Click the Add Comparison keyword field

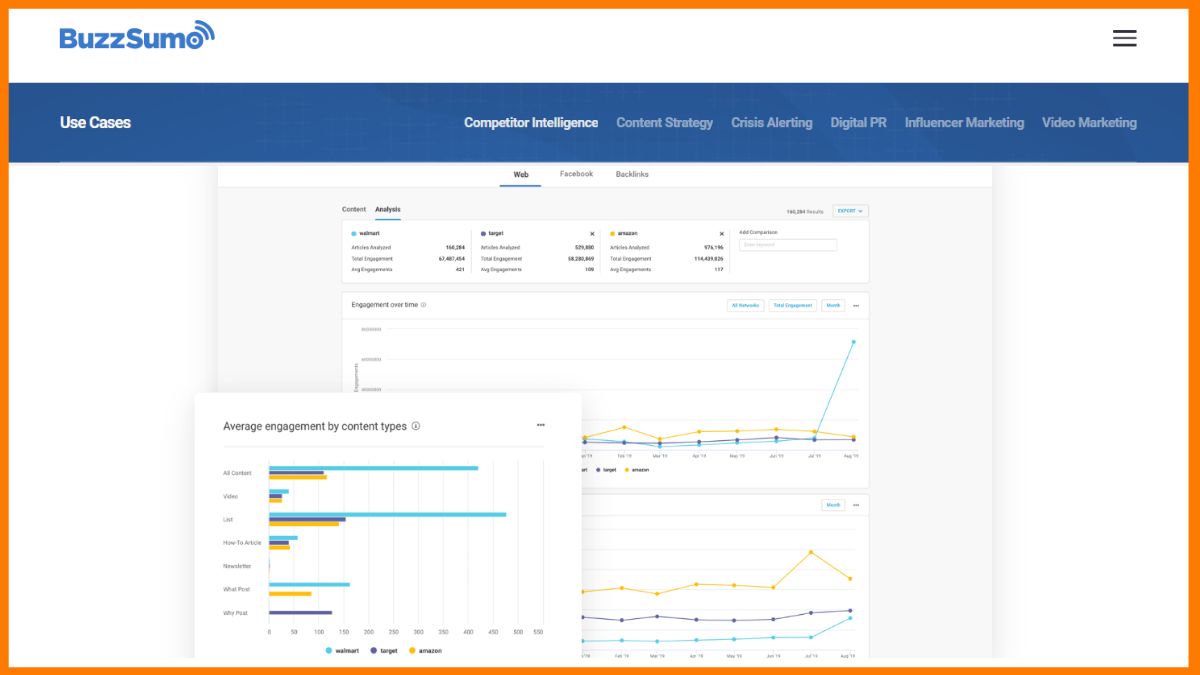788,245
